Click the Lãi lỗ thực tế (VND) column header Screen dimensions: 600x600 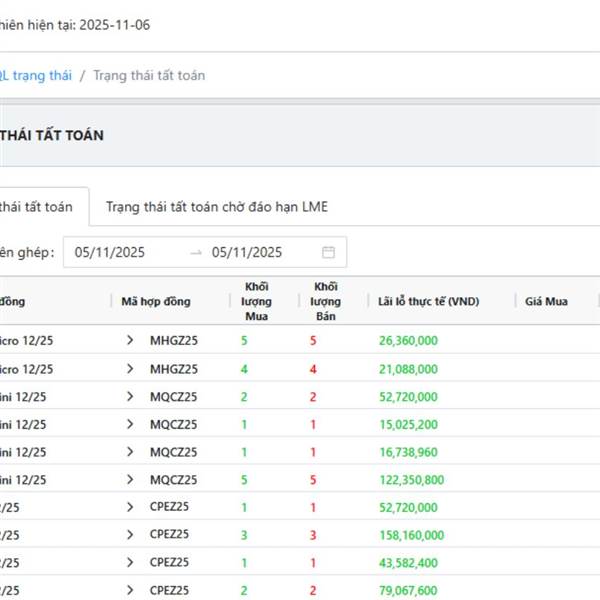pyautogui.click(x=427, y=302)
